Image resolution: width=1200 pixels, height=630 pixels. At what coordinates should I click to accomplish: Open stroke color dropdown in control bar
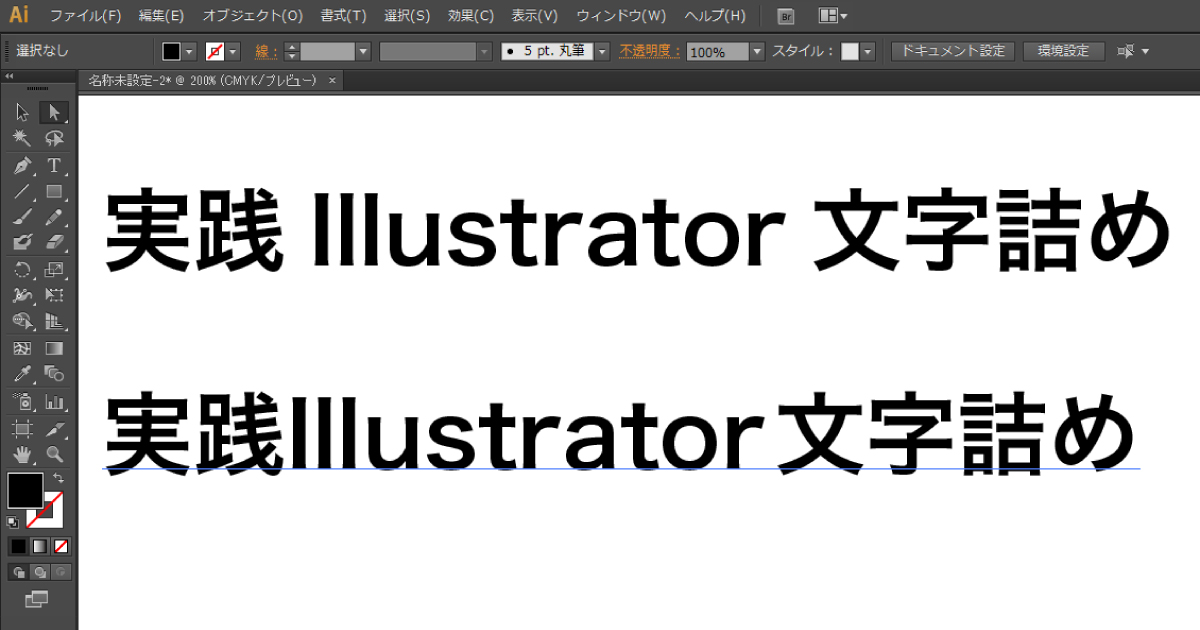pos(233,51)
